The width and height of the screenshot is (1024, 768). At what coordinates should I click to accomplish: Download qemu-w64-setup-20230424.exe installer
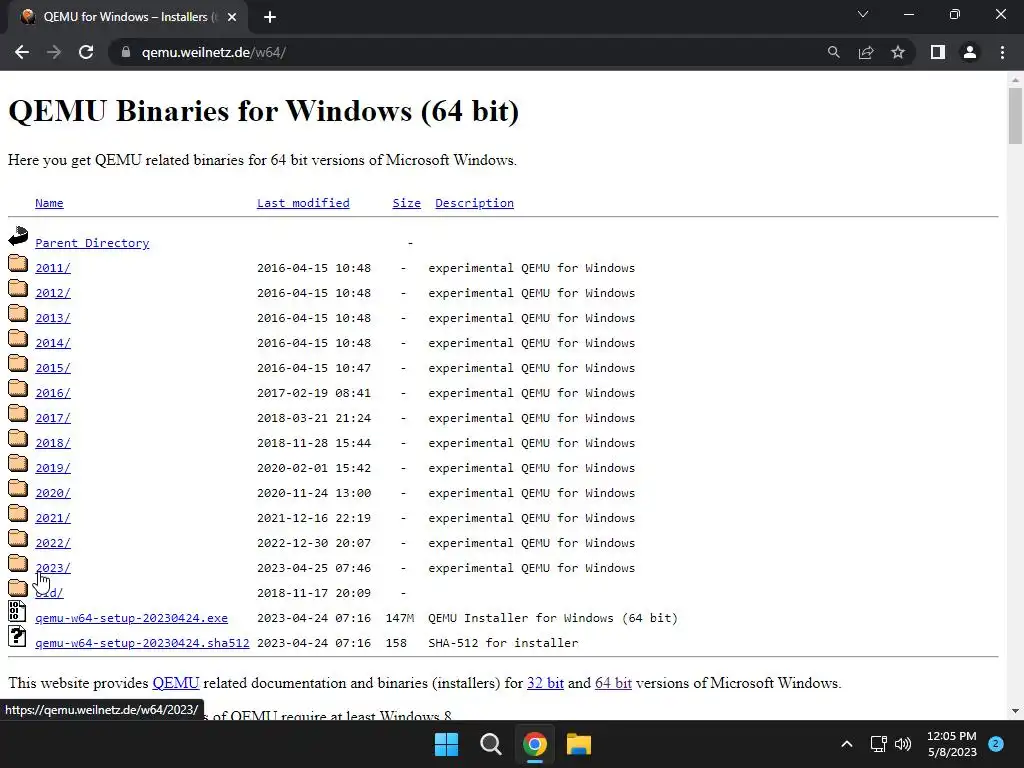point(131,618)
